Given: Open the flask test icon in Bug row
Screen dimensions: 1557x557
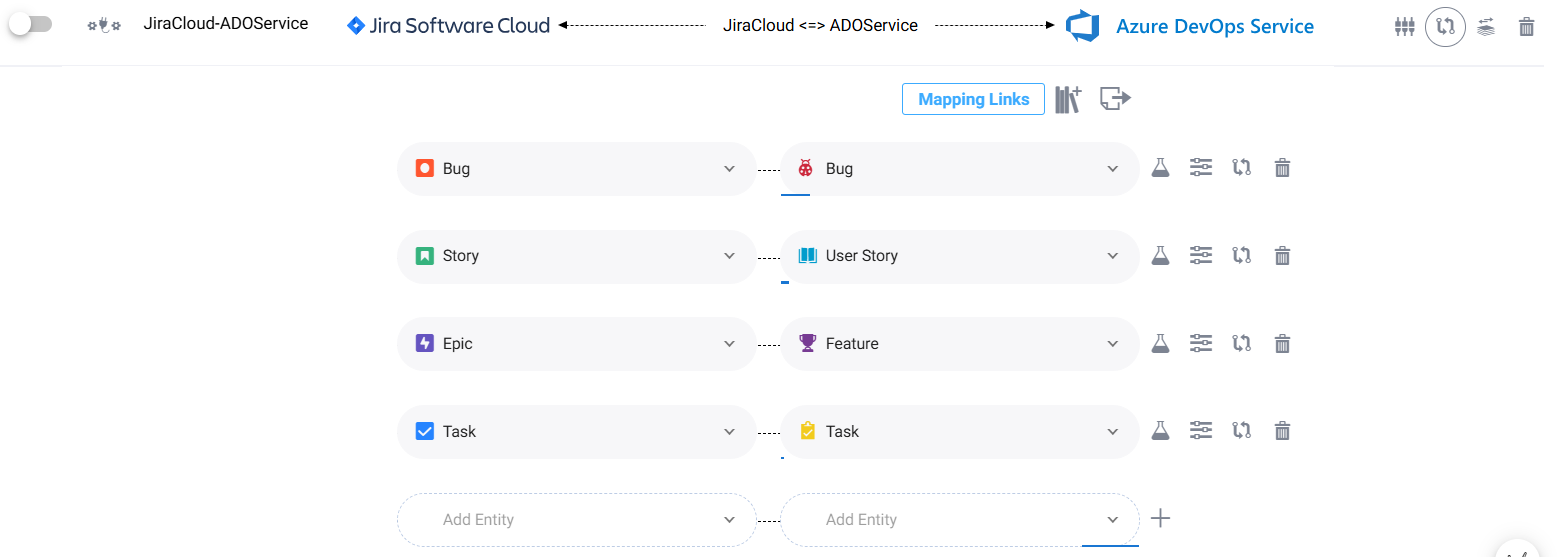Looking at the screenshot, I should tap(1160, 168).
